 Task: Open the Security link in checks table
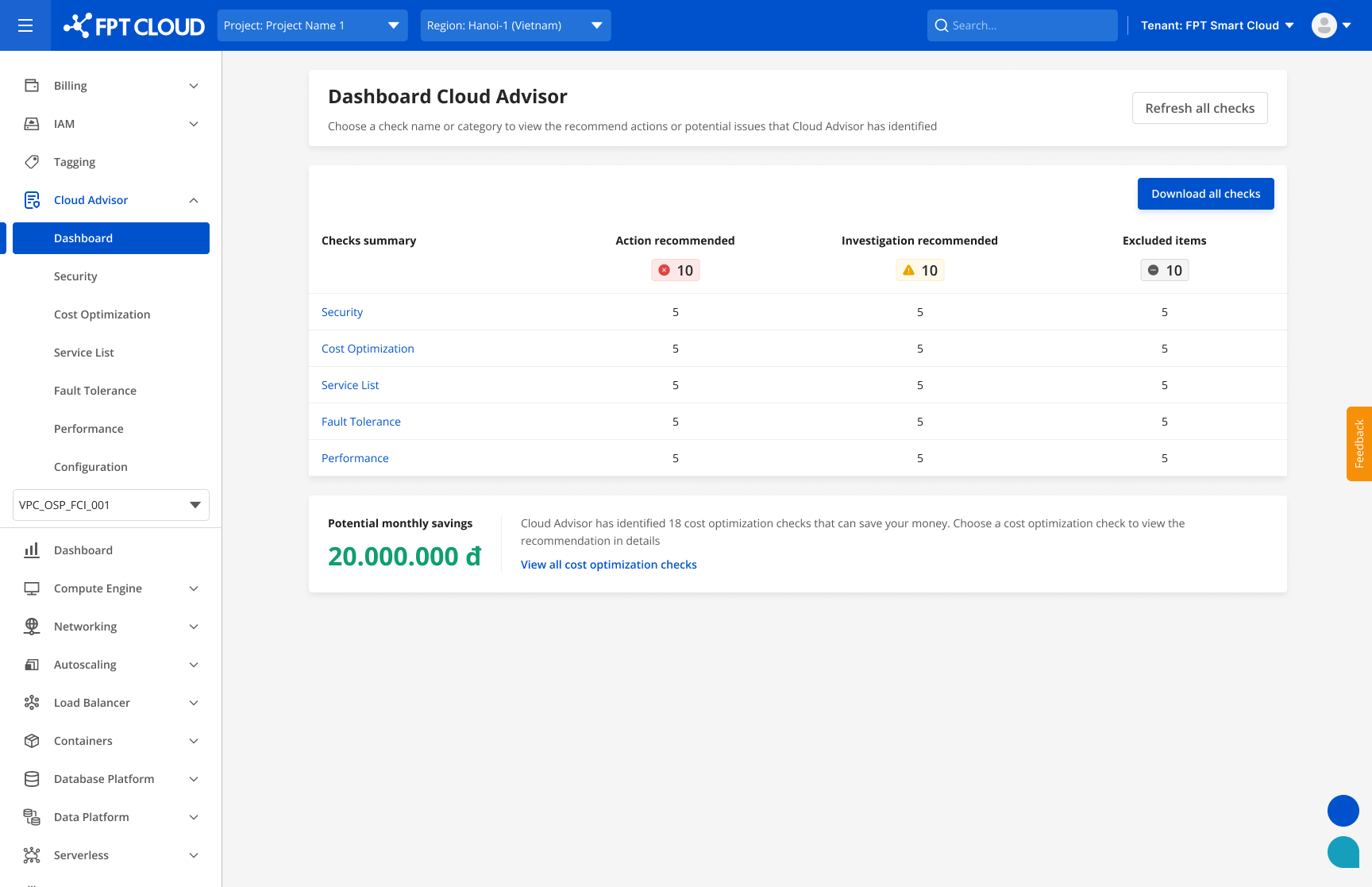[x=342, y=312]
